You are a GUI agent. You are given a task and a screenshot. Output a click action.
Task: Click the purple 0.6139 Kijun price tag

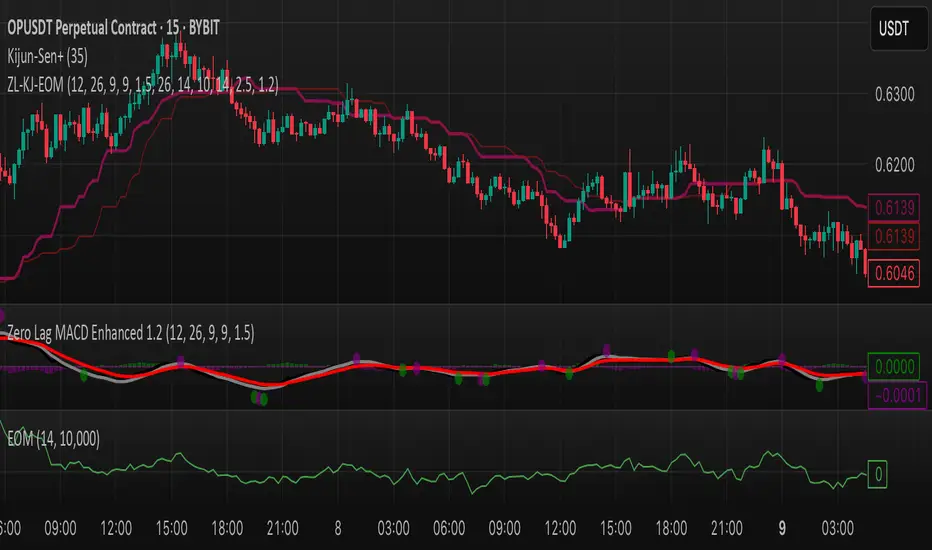(894, 208)
